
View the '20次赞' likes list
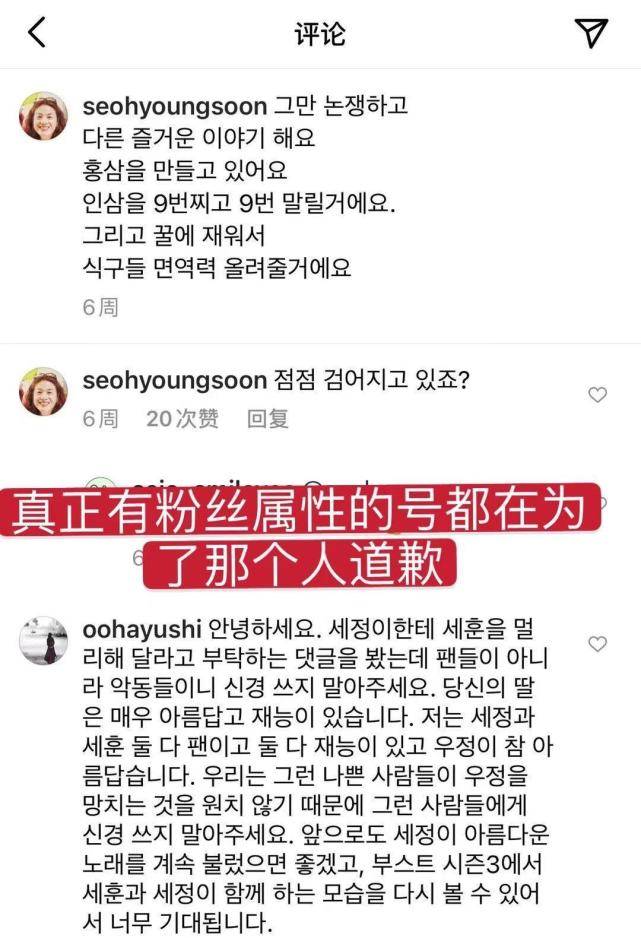pos(182,419)
